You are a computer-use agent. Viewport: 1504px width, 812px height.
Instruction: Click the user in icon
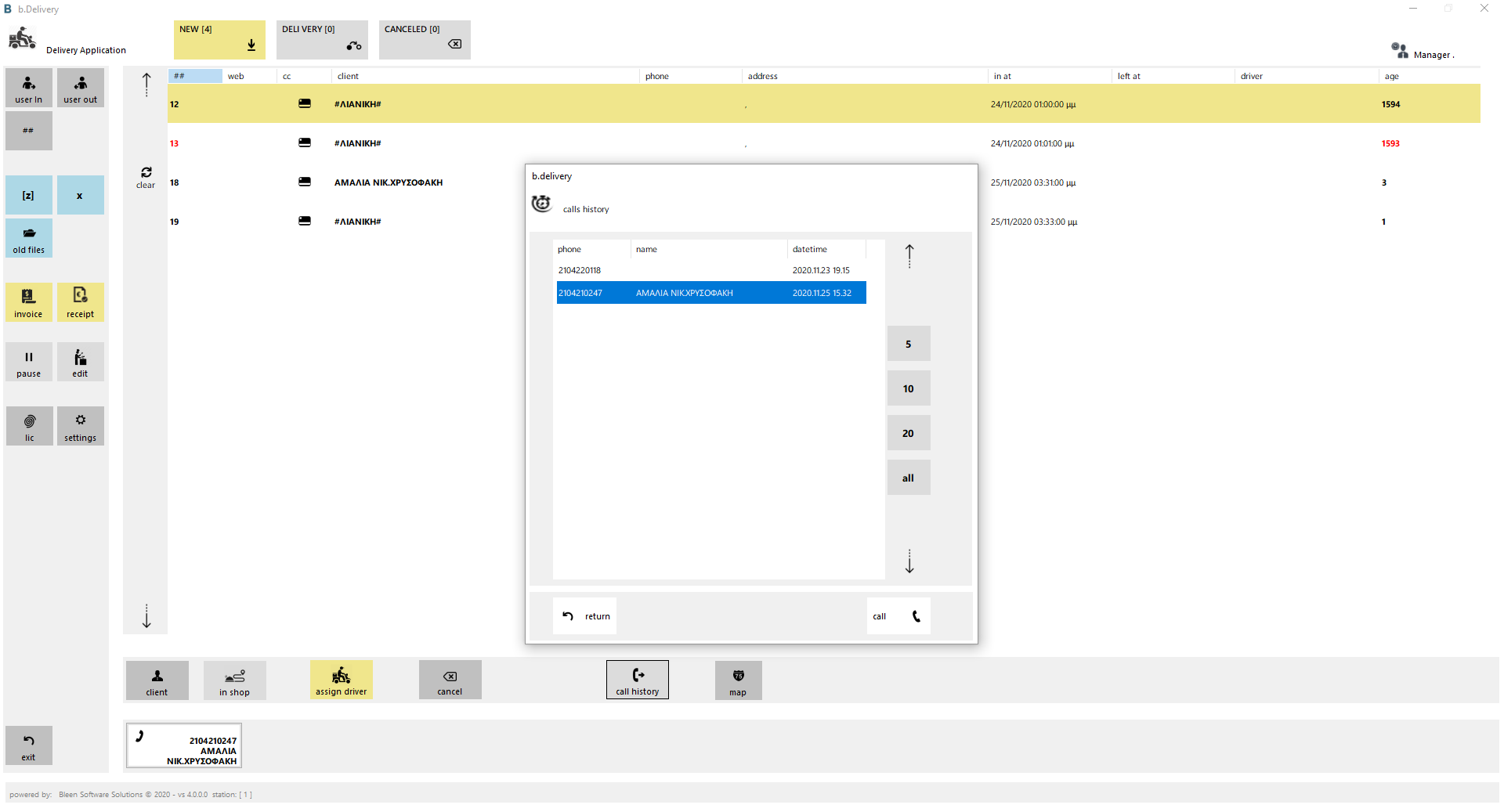[x=29, y=88]
